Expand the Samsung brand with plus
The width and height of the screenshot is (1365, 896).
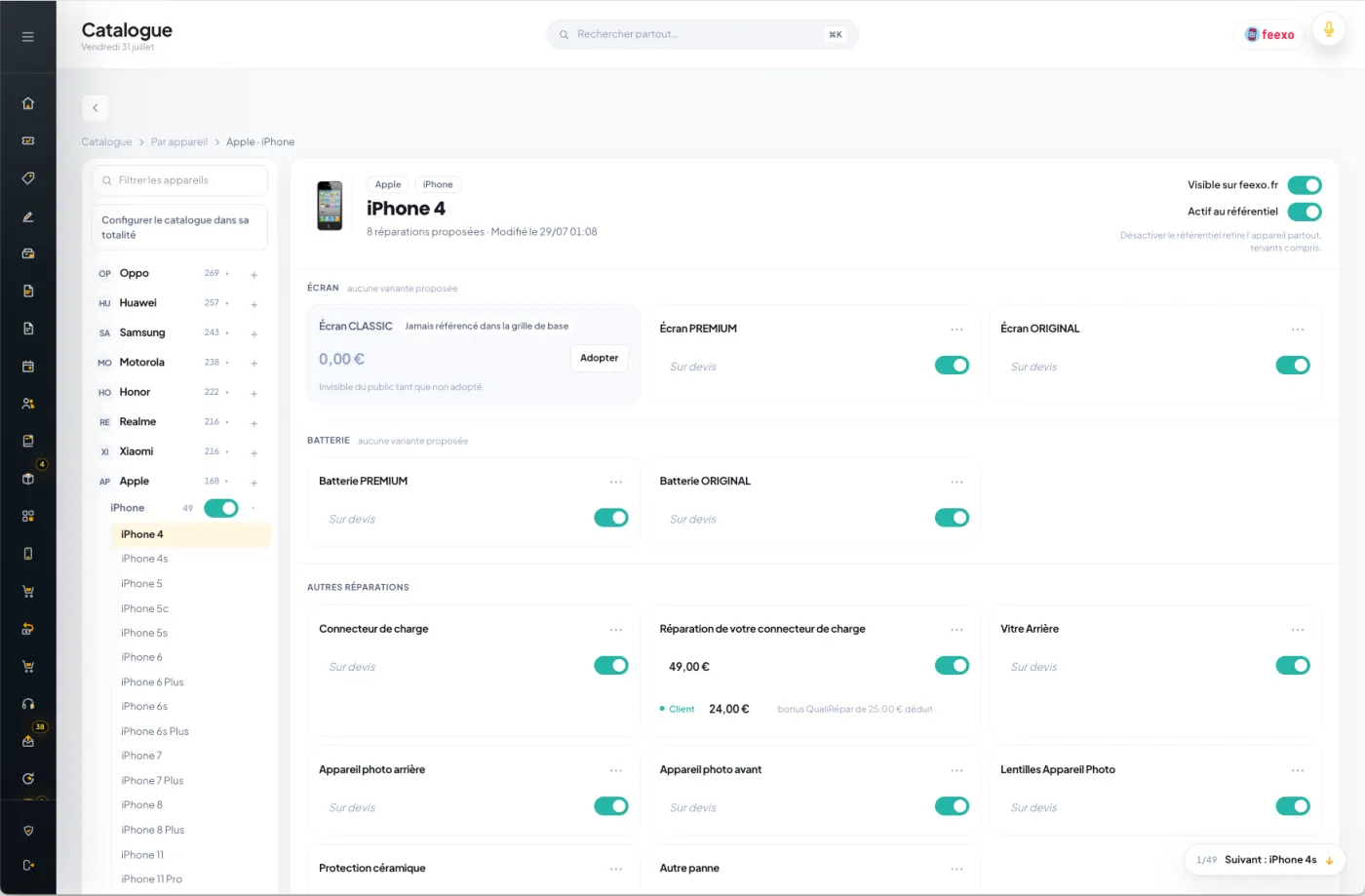(x=253, y=334)
